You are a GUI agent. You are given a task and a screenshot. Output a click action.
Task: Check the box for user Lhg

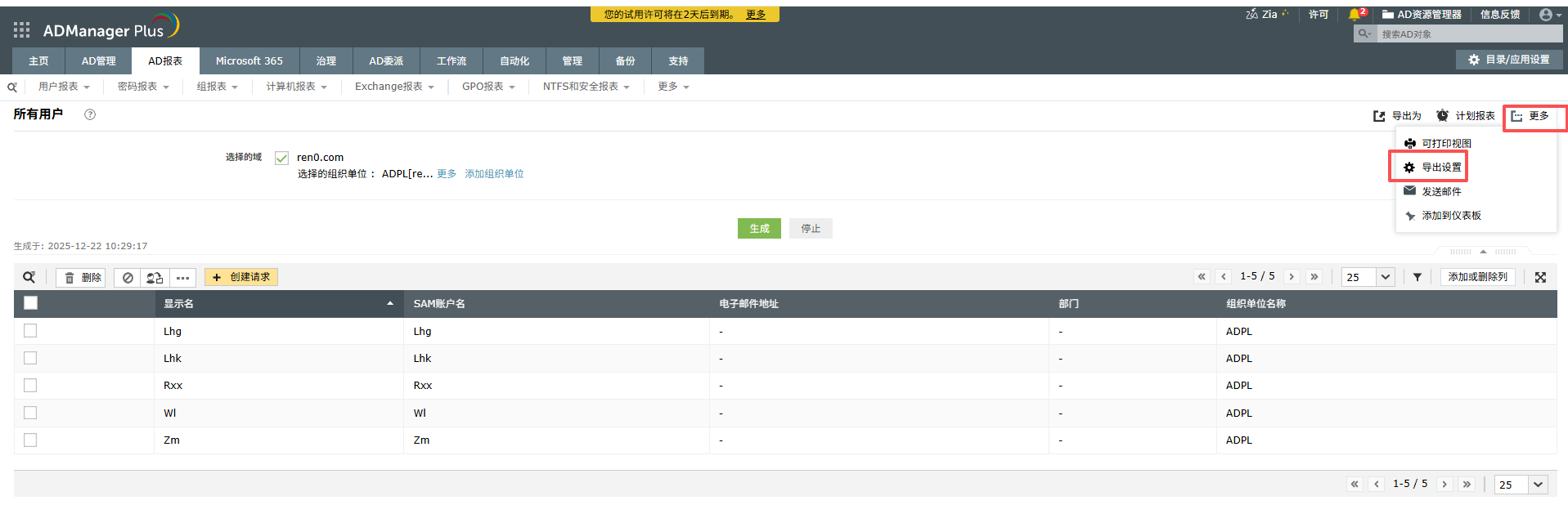pos(30,331)
